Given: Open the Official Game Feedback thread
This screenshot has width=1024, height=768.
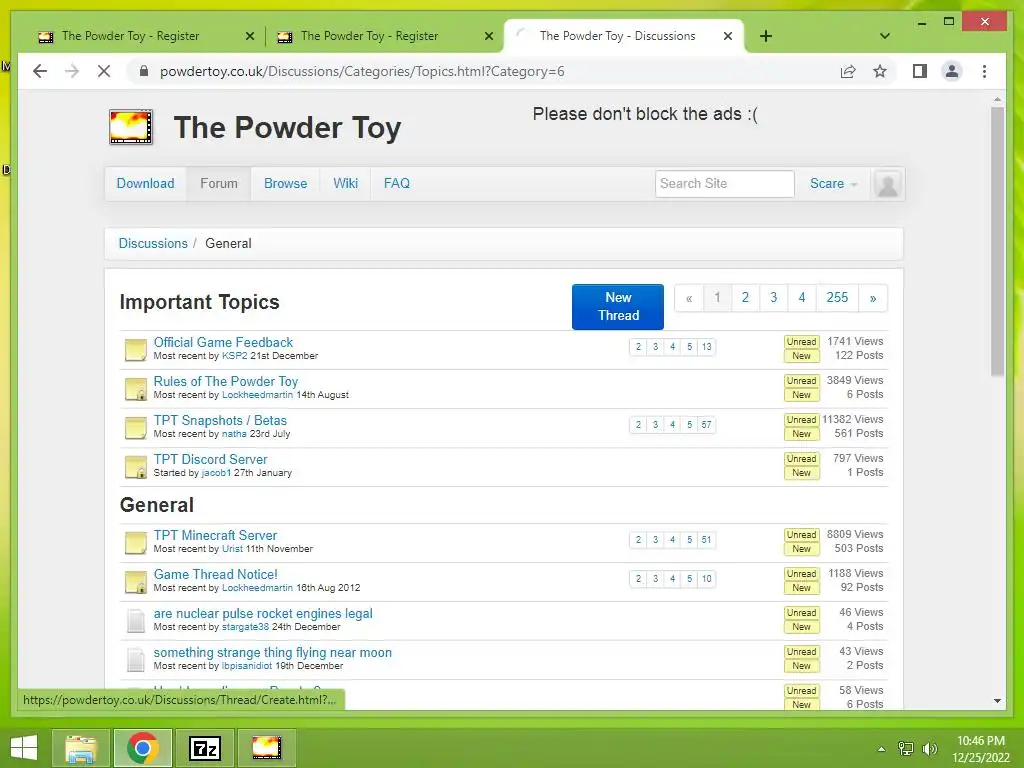Looking at the screenshot, I should click(223, 342).
